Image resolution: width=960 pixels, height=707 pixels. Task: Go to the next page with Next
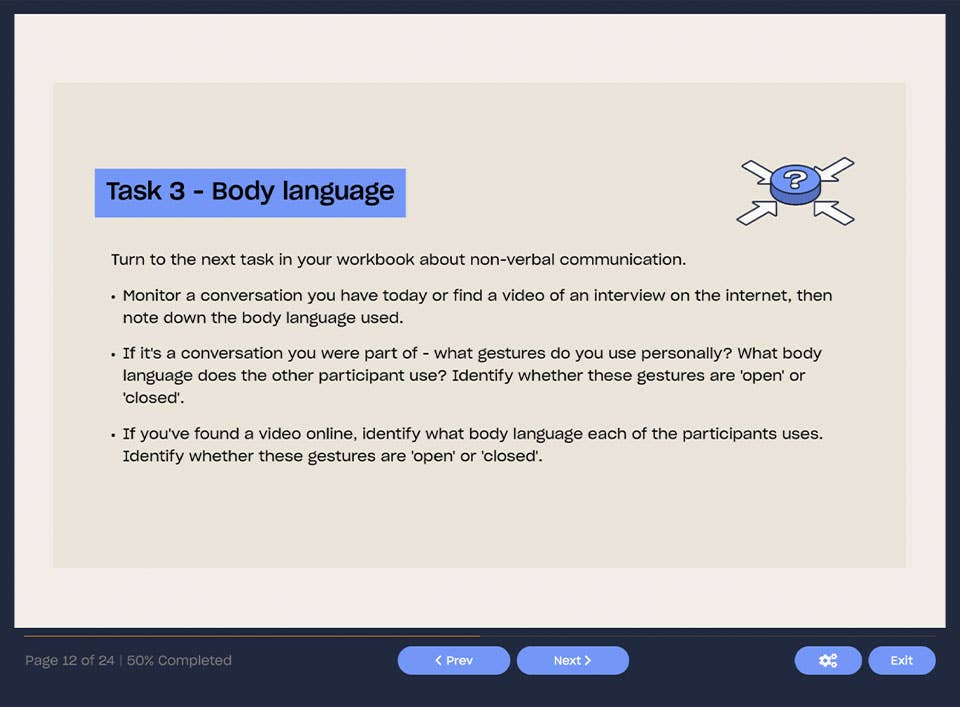(572, 660)
